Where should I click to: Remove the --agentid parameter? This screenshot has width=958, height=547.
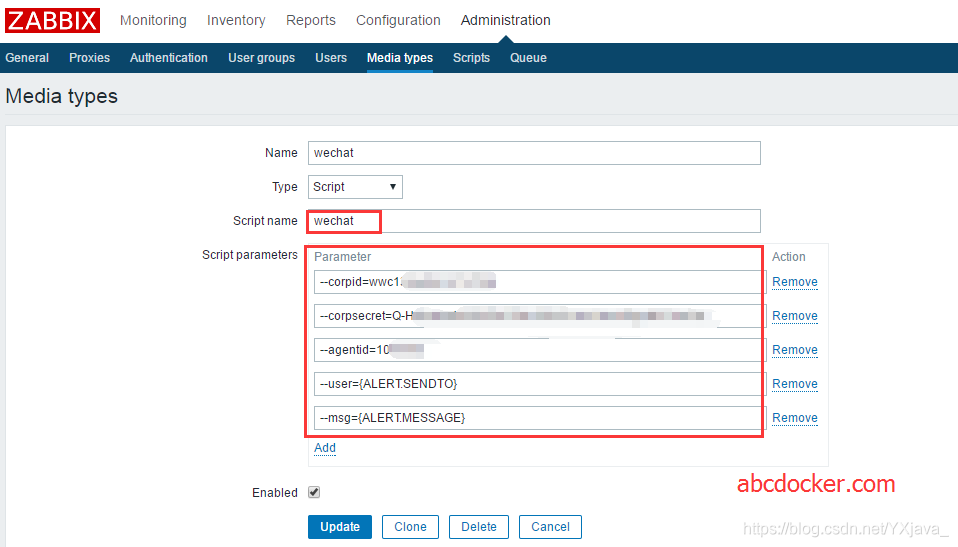tap(794, 350)
